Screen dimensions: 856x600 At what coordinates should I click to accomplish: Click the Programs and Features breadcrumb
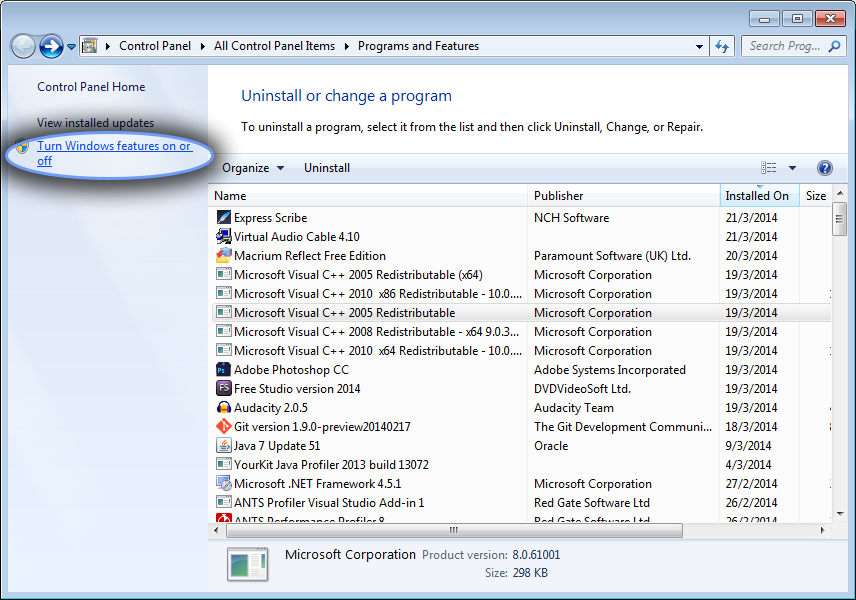[418, 46]
